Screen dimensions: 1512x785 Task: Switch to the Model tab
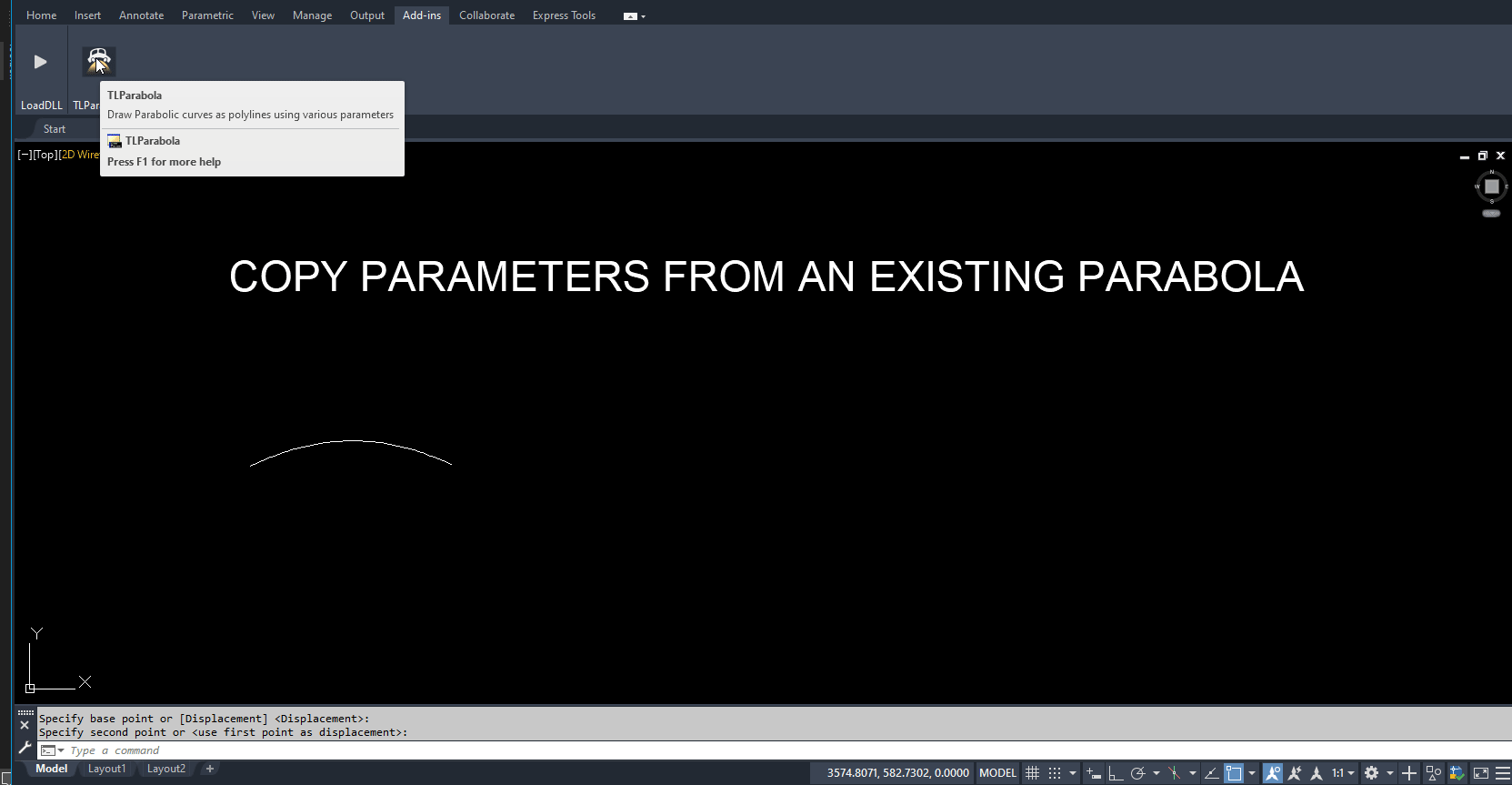(52, 769)
